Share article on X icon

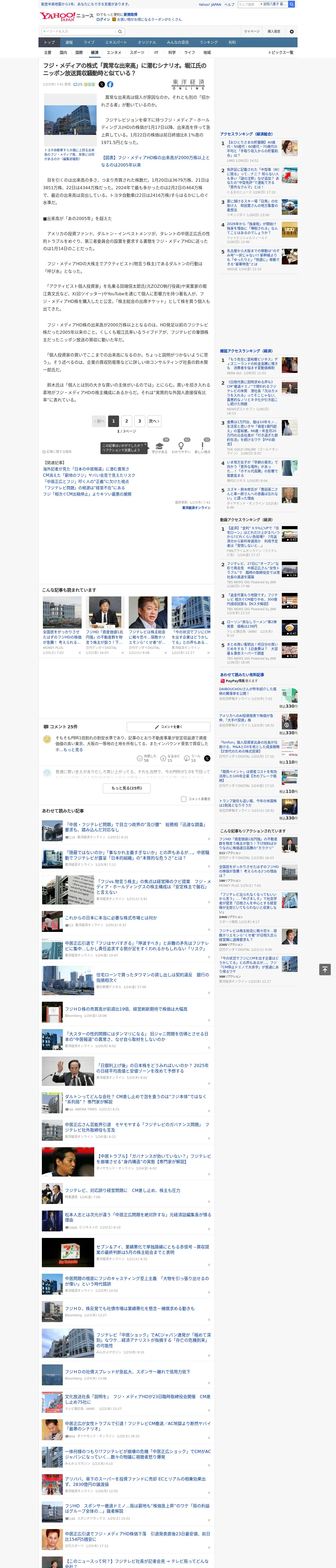point(102,85)
